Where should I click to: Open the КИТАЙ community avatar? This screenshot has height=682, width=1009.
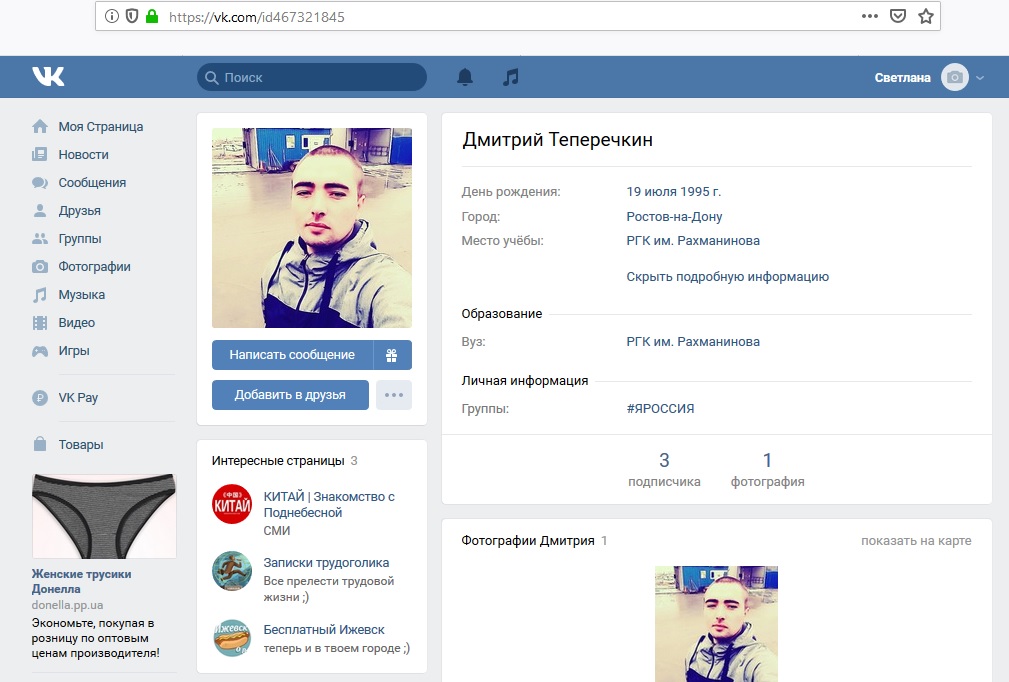[232, 504]
